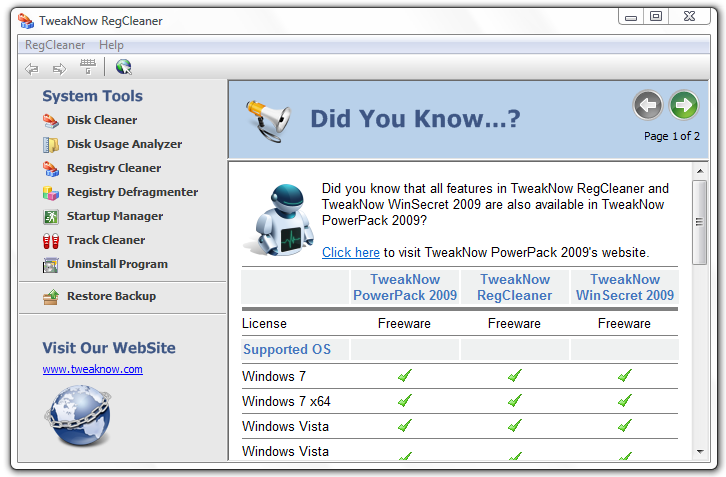Click the globe website toolbar icon
726x477 pixels.
pyautogui.click(x=124, y=67)
